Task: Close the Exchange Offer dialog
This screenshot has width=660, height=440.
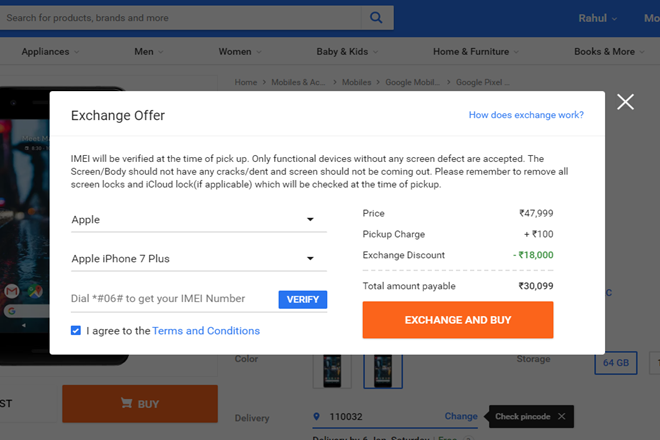Action: [x=626, y=102]
